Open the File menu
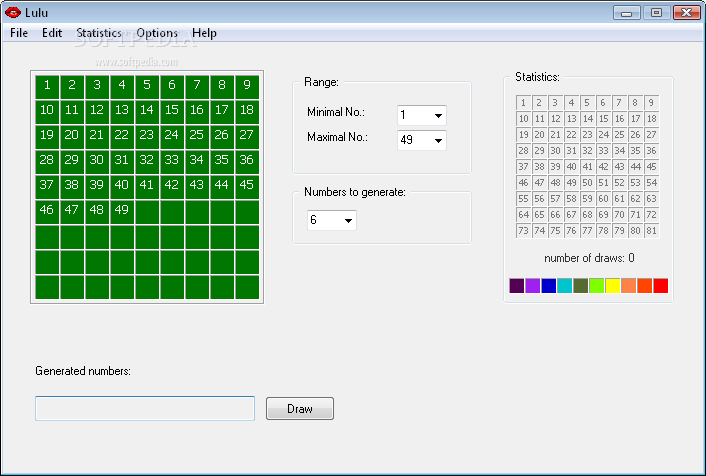Screen dimensions: 706x476 click(19, 33)
